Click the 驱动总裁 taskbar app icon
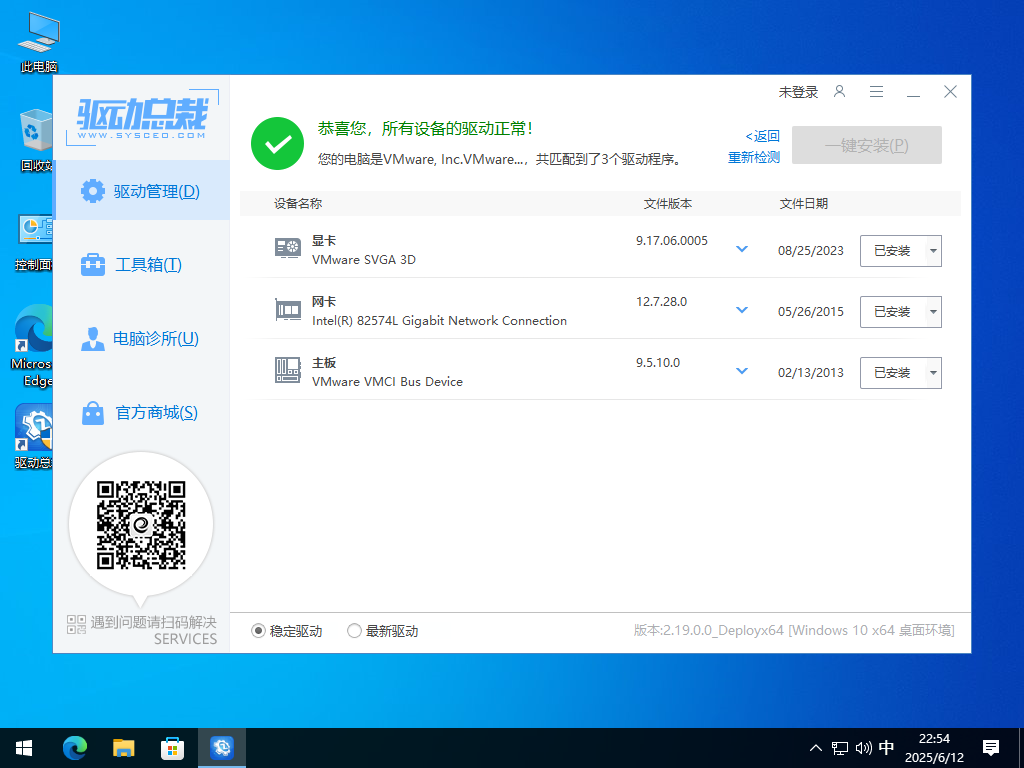Image resolution: width=1024 pixels, height=768 pixels. tap(222, 748)
